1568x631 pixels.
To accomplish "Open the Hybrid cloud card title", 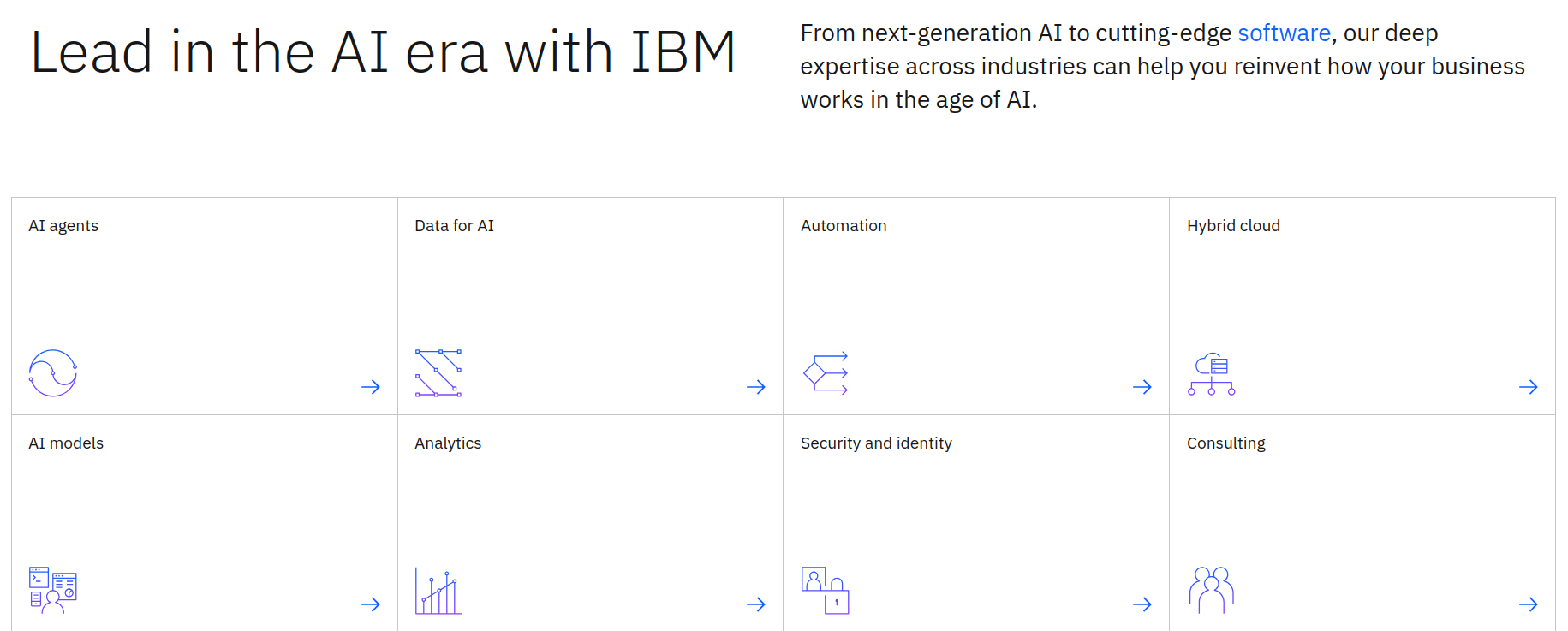I will pyautogui.click(x=1233, y=226).
